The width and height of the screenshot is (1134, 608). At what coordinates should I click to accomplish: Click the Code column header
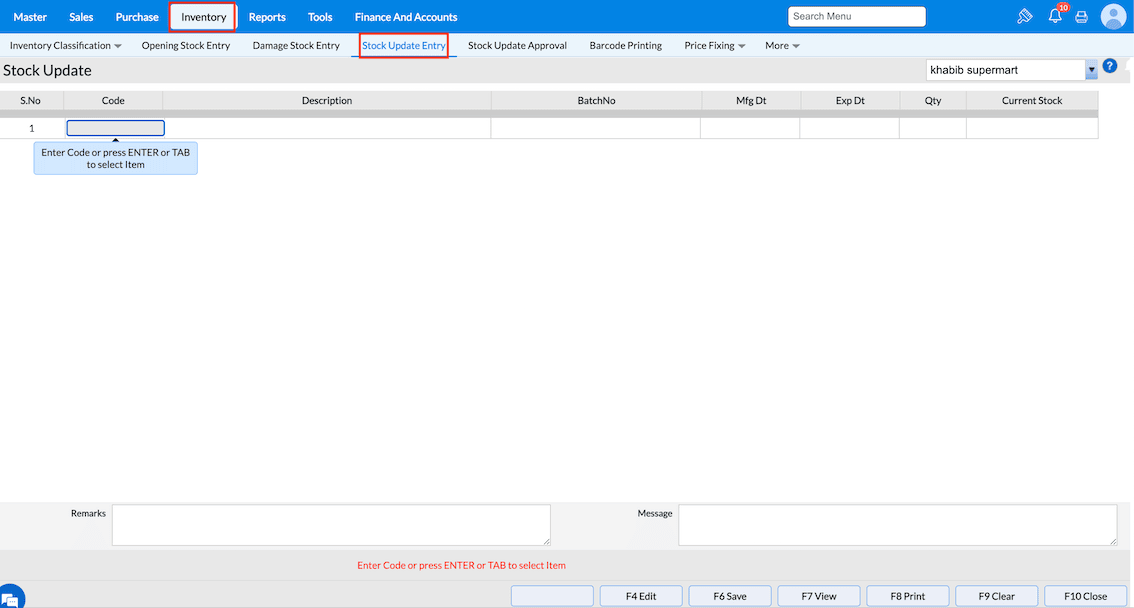[x=113, y=100]
